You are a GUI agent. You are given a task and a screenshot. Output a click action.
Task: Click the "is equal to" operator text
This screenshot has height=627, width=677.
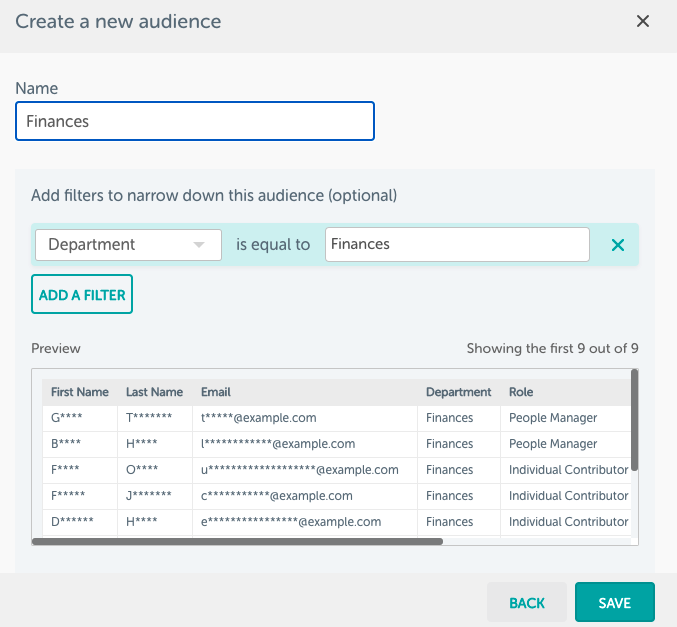273,244
